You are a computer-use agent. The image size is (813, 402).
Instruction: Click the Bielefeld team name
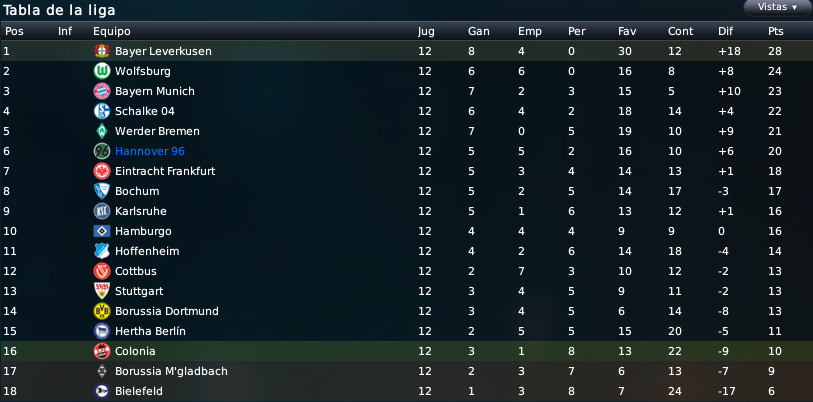point(139,391)
